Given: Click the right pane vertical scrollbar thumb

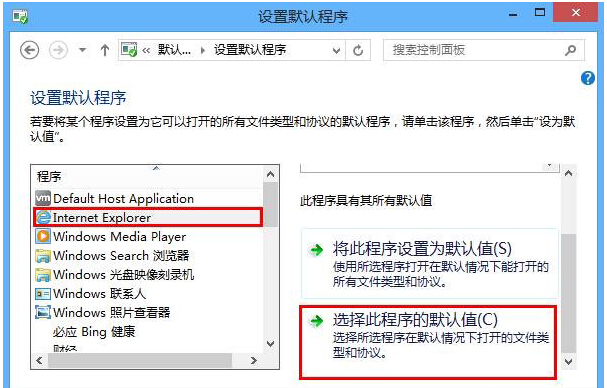Looking at the screenshot, I should (x=569, y=294).
